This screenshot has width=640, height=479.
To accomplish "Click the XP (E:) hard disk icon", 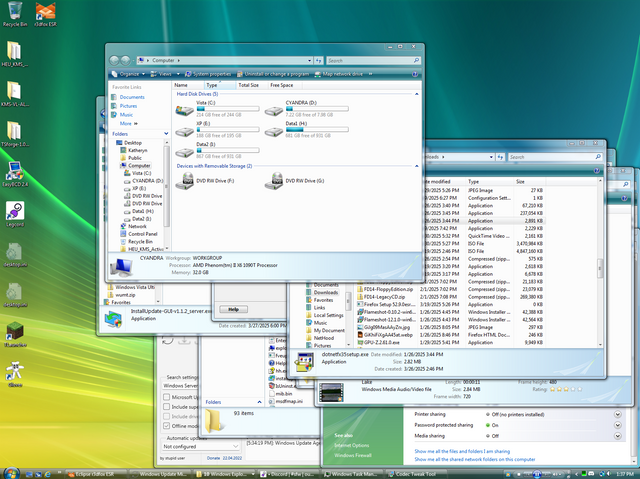I will tap(185, 131).
